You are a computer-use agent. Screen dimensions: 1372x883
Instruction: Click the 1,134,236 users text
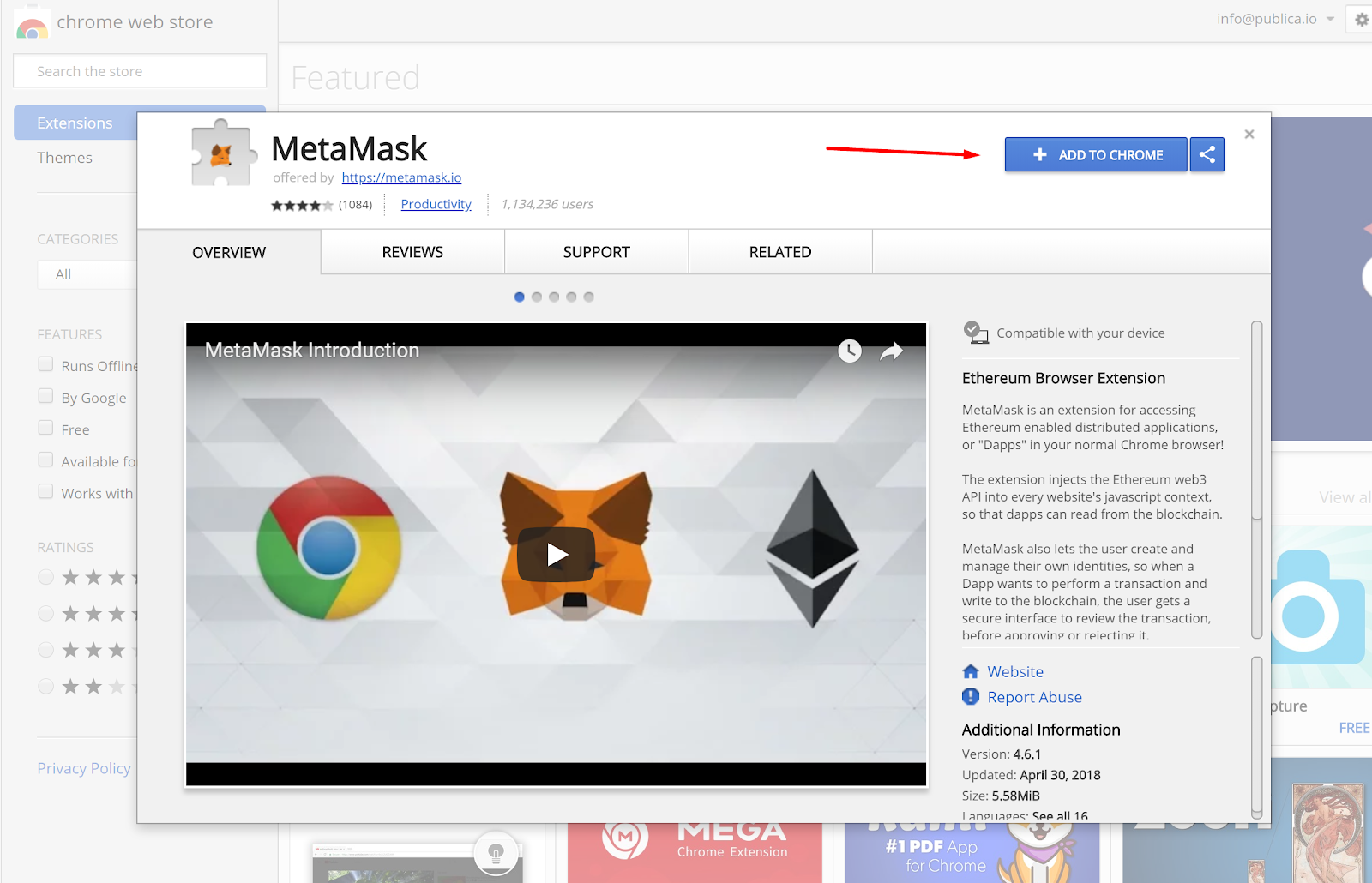(x=547, y=204)
